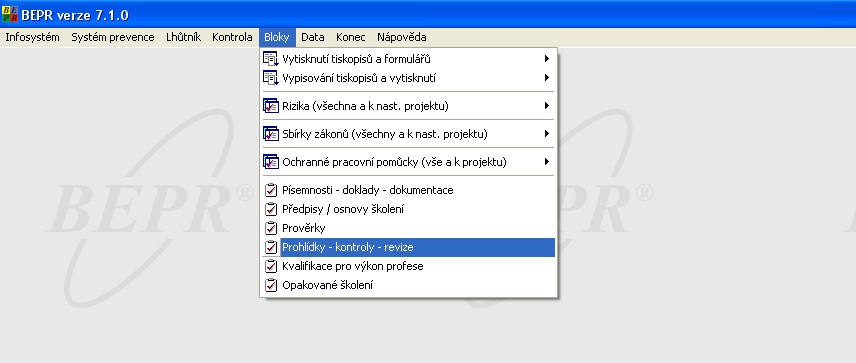Select Vypisování tiskopisů a vytisknutí entry
This screenshot has height=363, width=856.
pyautogui.click(x=408, y=78)
